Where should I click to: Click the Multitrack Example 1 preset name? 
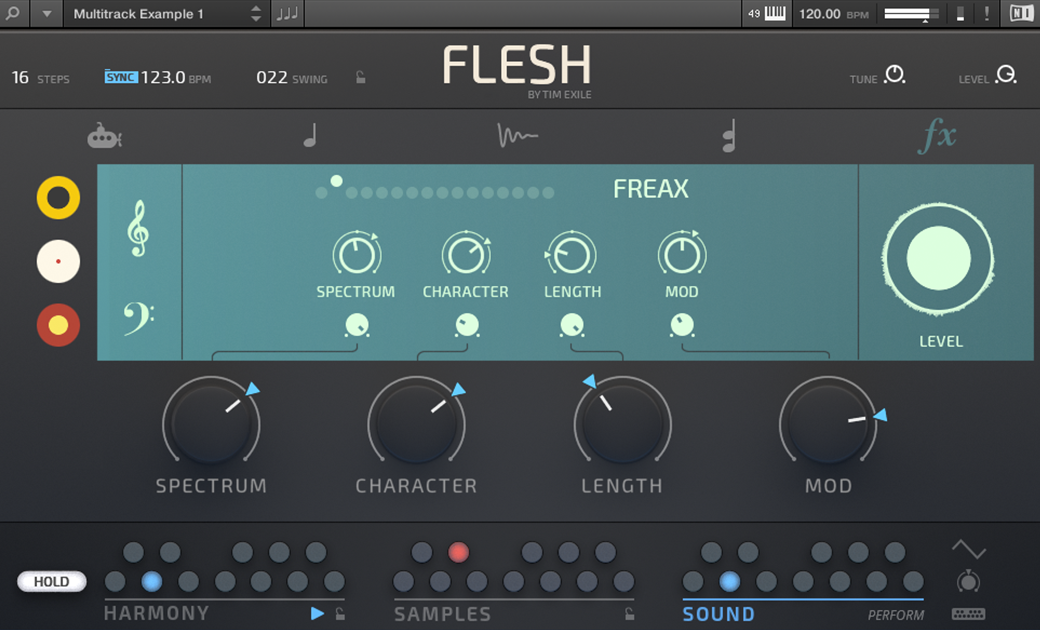pyautogui.click(x=138, y=14)
